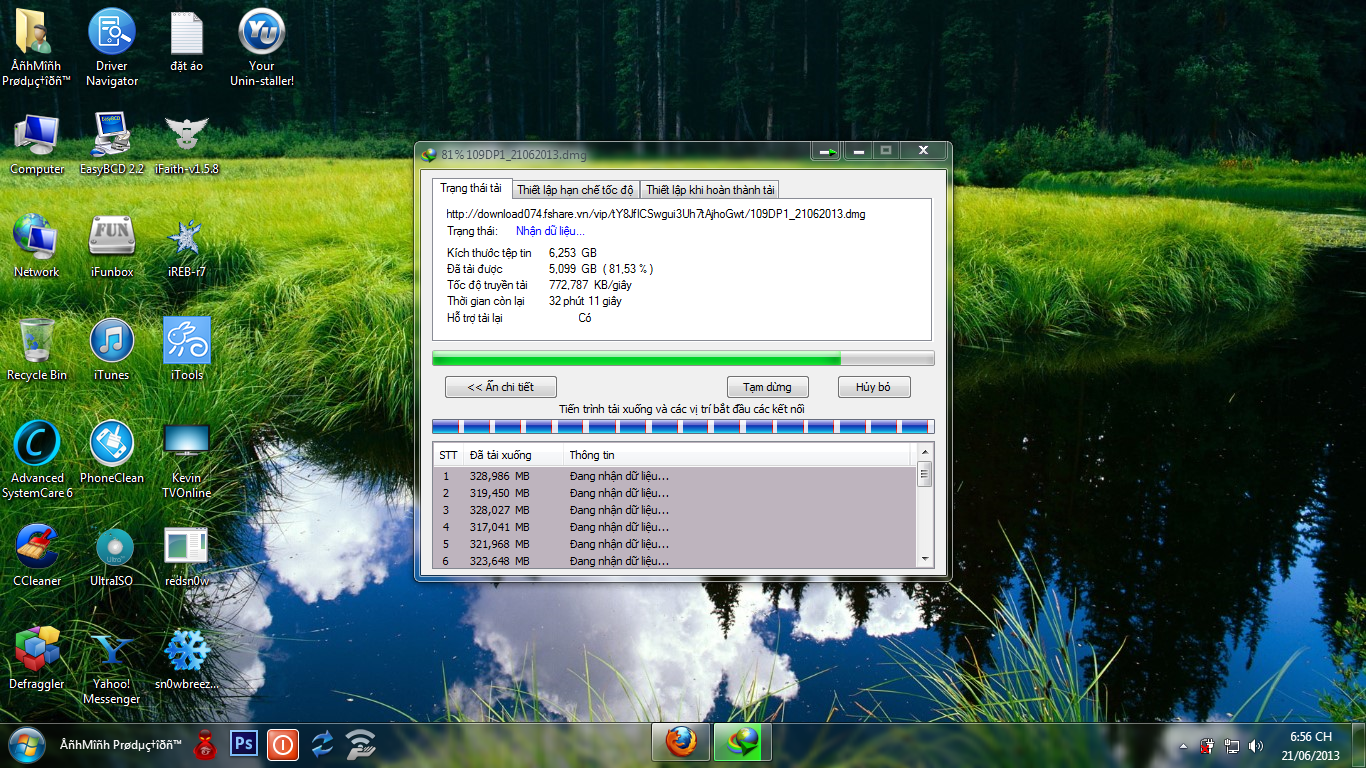The width and height of the screenshot is (1366, 768).
Task: Click Wi-Fi hand icon in taskbar
Action: point(360,744)
